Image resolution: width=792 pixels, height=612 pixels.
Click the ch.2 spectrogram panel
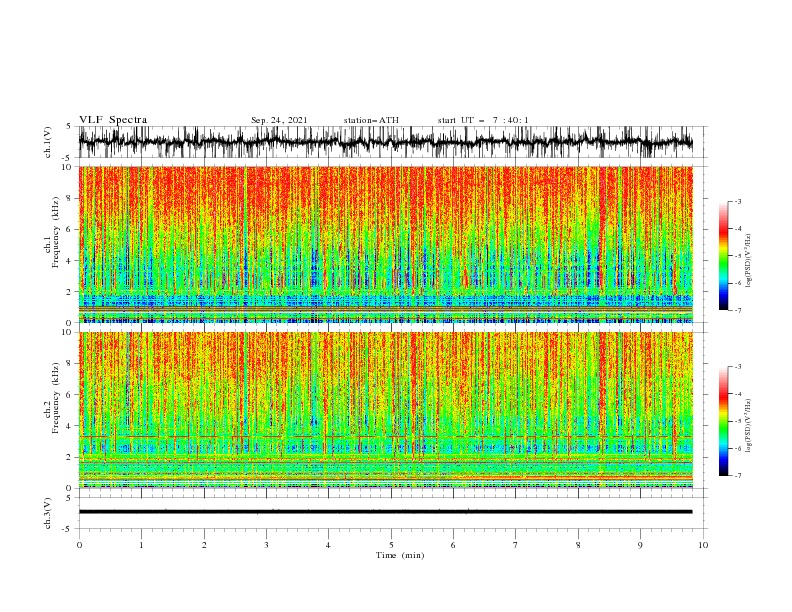386,410
